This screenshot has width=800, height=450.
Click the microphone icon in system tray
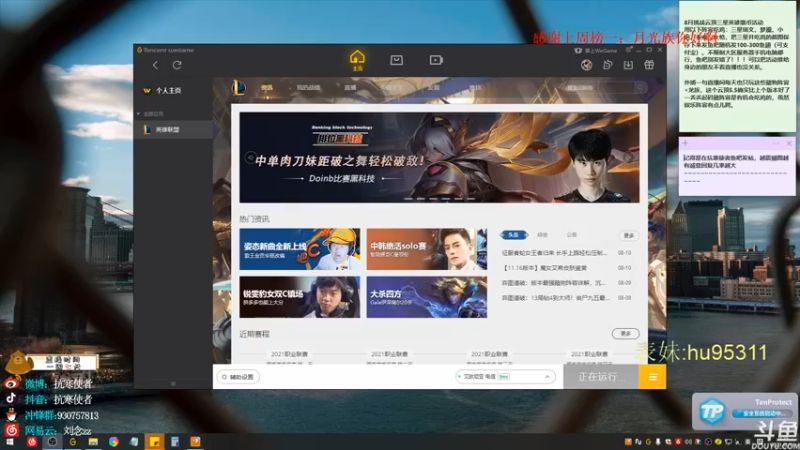pyautogui.click(x=658, y=442)
